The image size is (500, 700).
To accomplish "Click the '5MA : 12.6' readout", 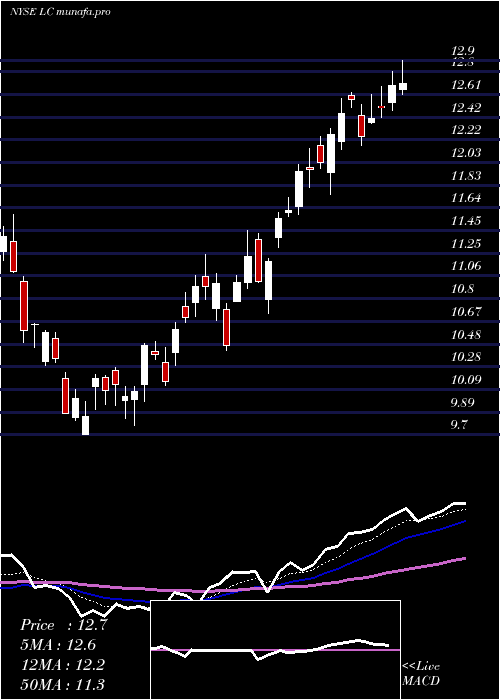I will click(x=58, y=645).
